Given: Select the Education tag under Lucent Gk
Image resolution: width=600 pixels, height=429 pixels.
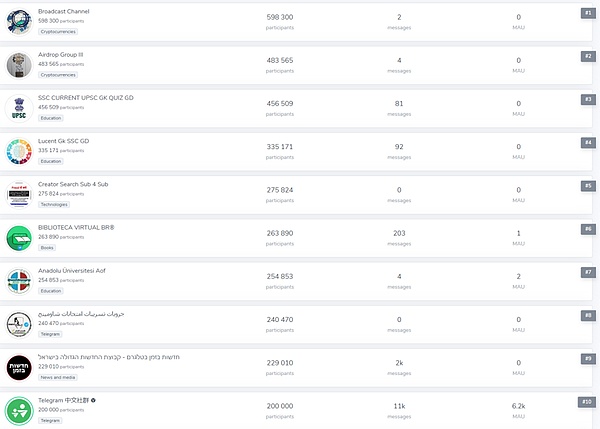Looking at the screenshot, I should click(51, 161).
